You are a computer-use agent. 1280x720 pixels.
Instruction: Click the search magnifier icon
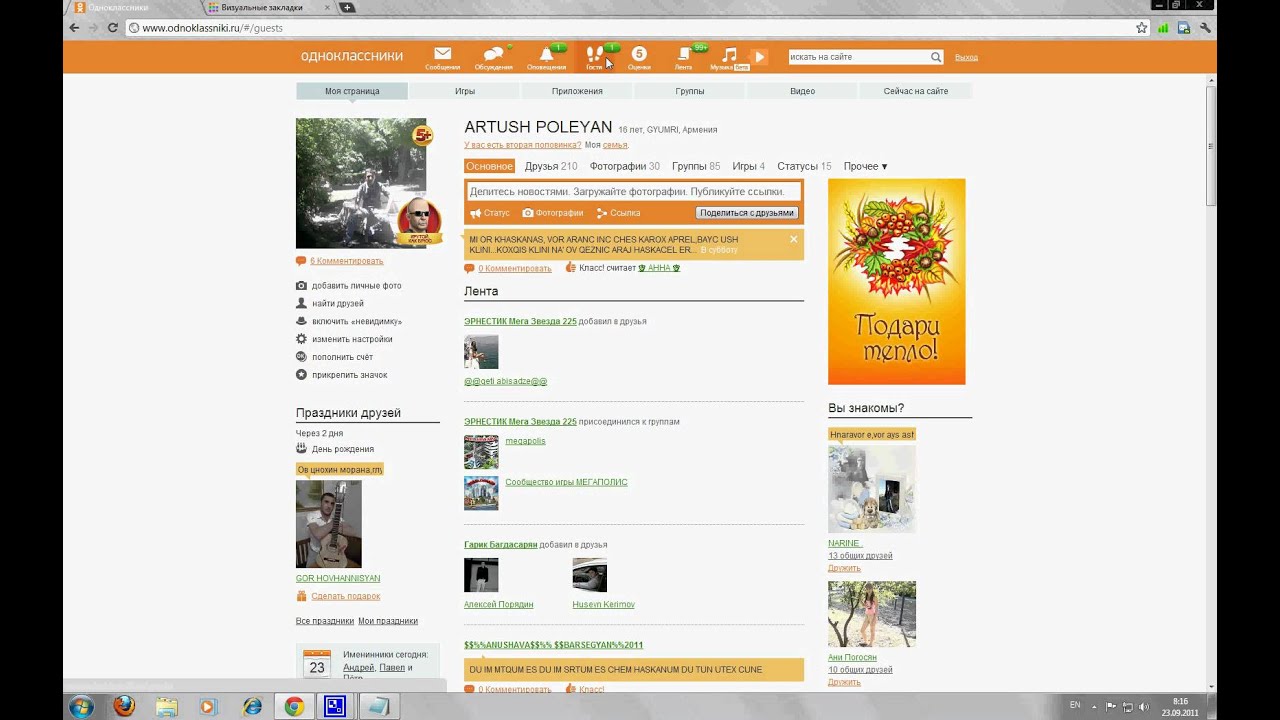(x=936, y=57)
